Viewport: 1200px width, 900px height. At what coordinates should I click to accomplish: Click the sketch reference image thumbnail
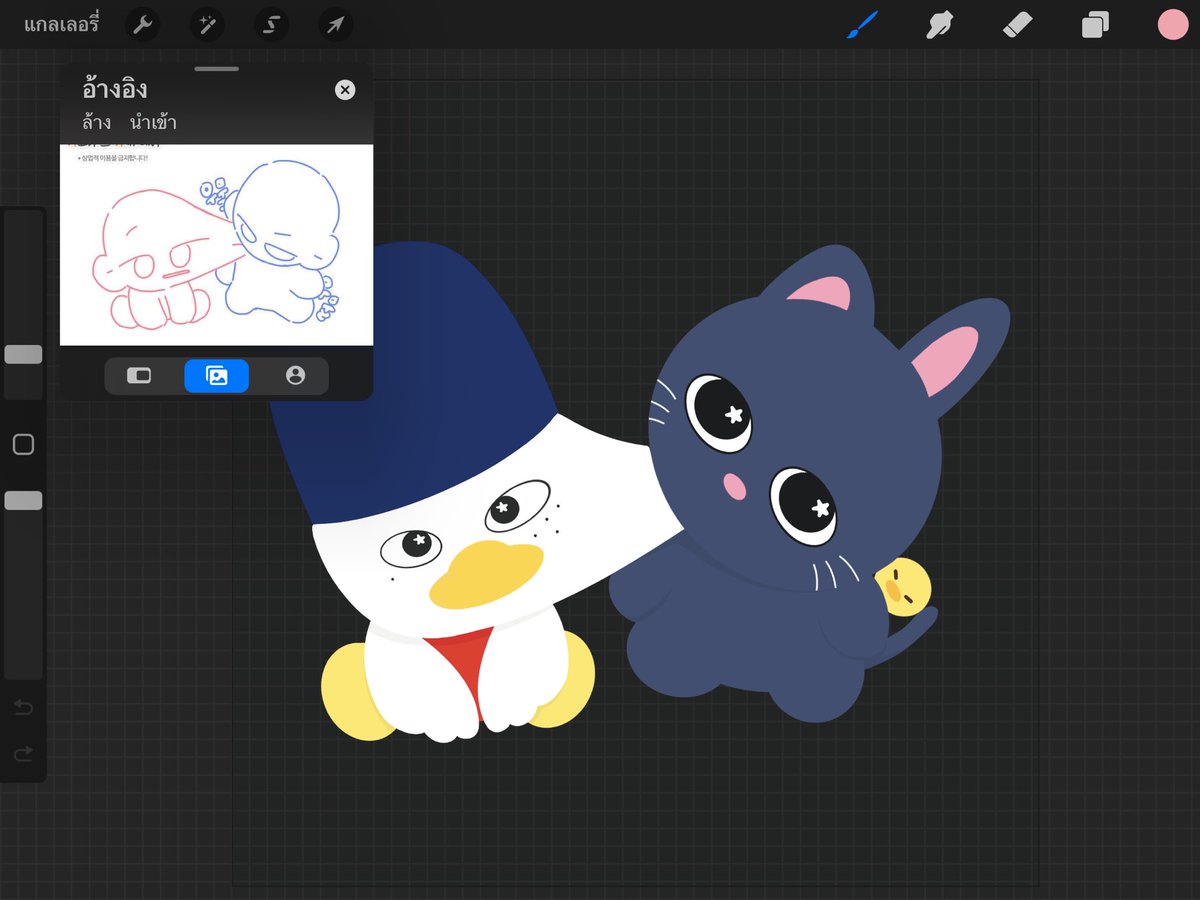click(217, 245)
